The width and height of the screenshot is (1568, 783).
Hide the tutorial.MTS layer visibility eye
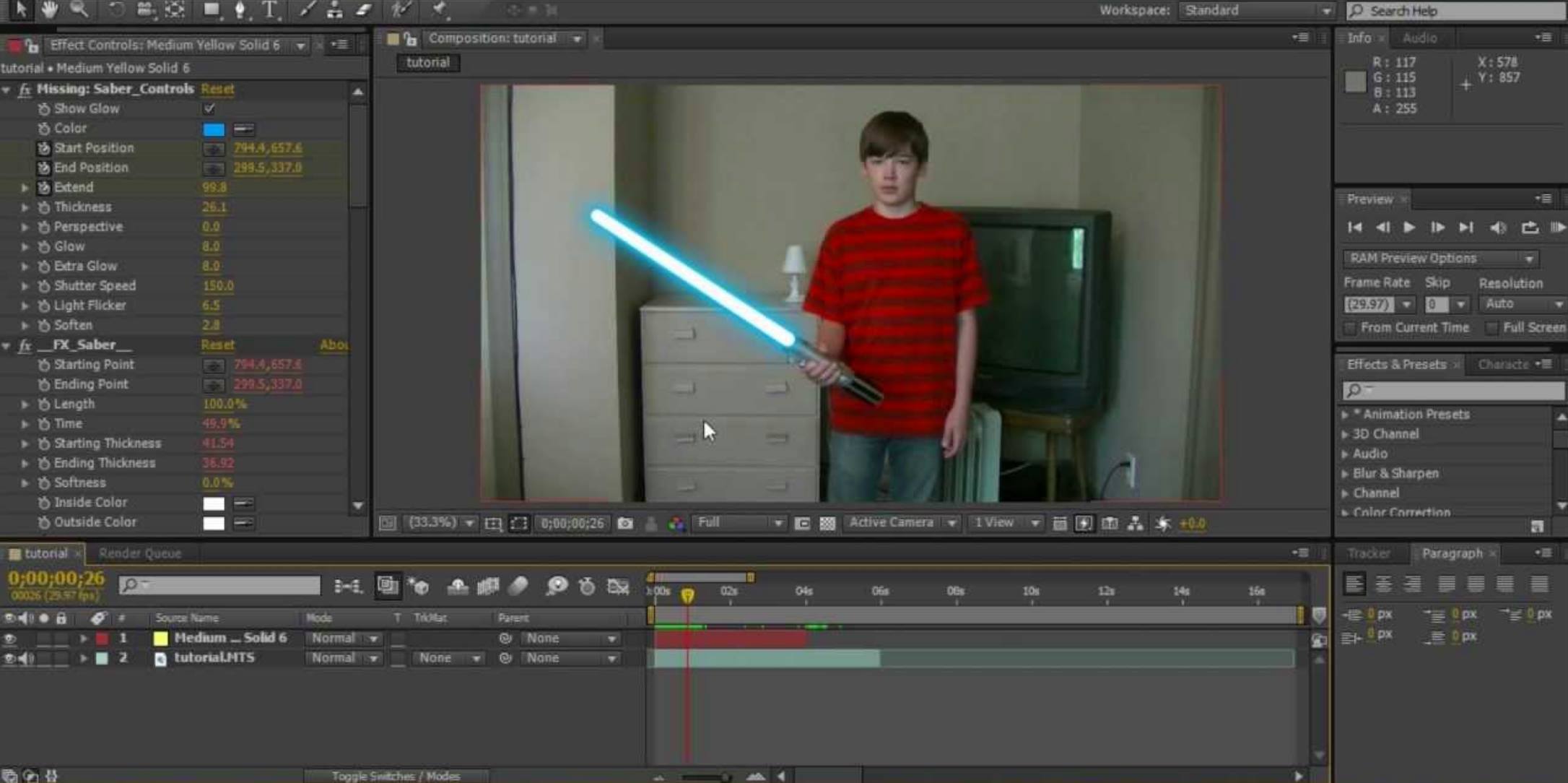[x=9, y=657]
